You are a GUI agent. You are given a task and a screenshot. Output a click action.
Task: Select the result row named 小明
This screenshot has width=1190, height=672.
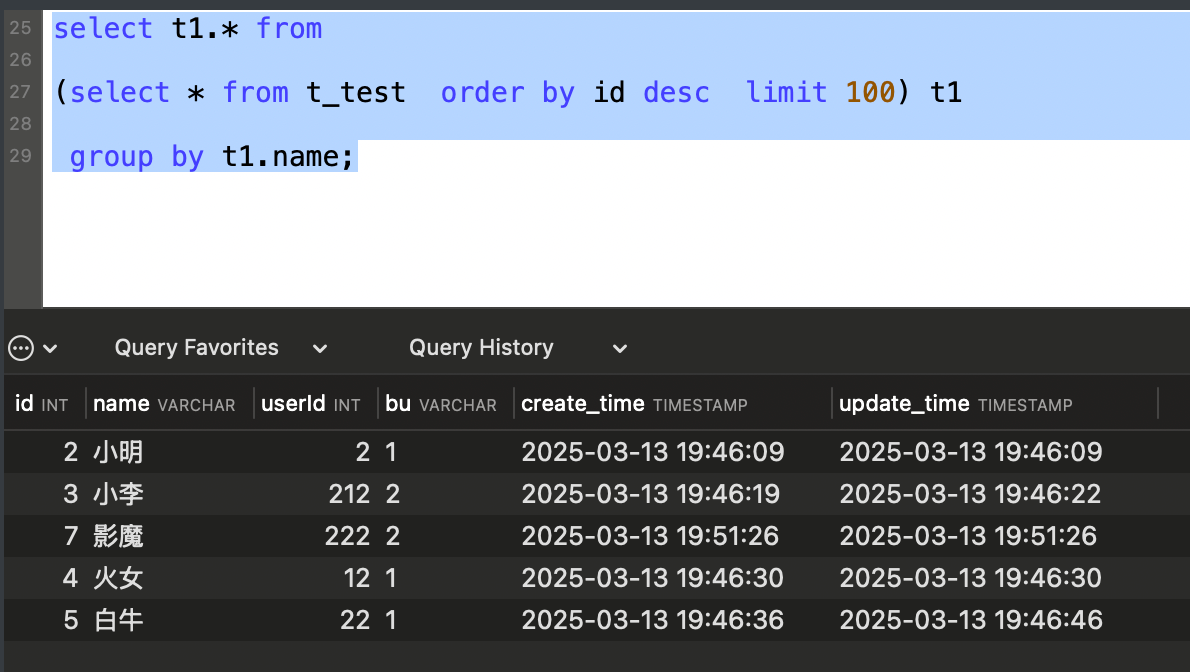pyautogui.click(x=597, y=452)
